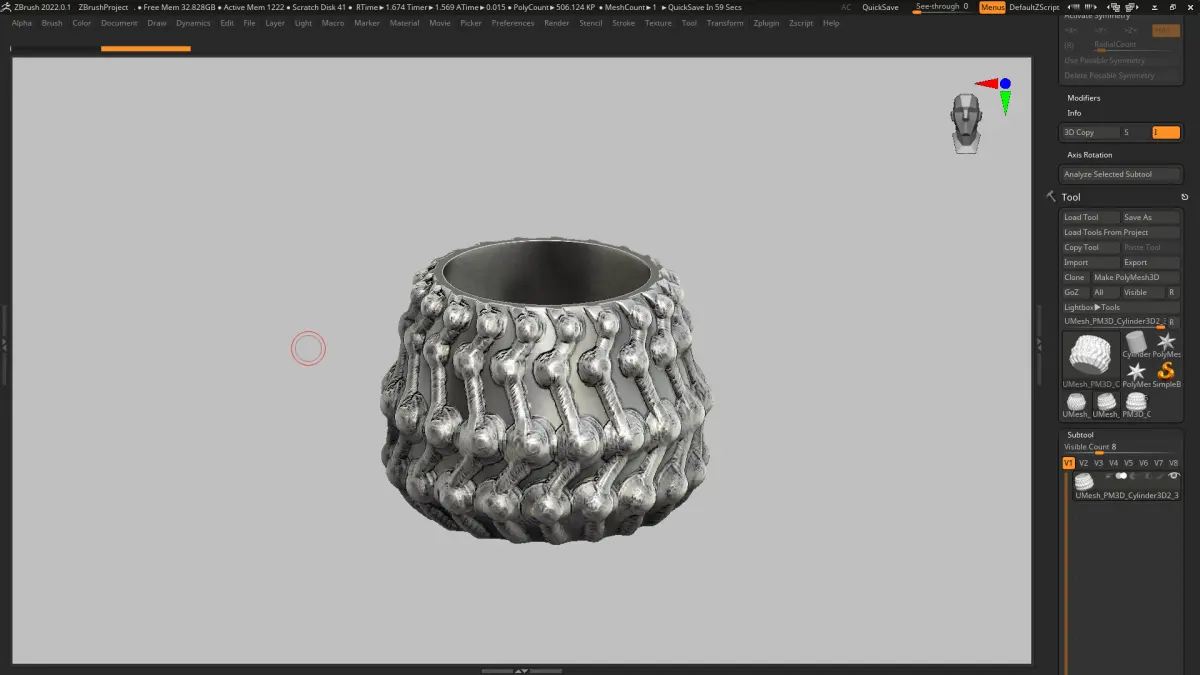Adjust the current tool name slider

point(1114,322)
